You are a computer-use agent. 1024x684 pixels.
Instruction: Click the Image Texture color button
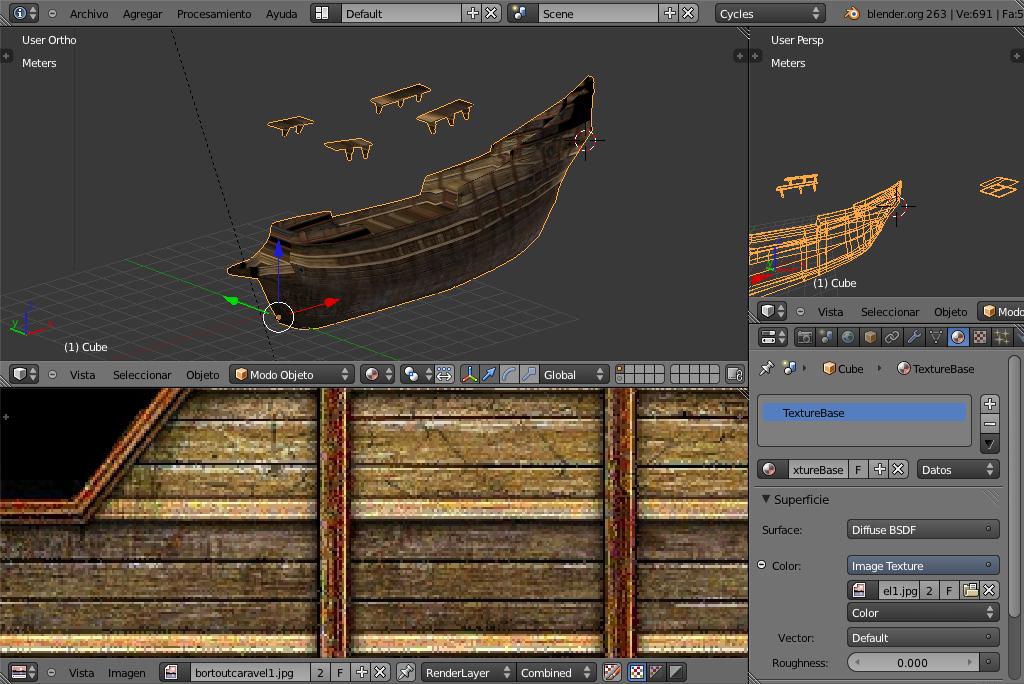tap(922, 565)
